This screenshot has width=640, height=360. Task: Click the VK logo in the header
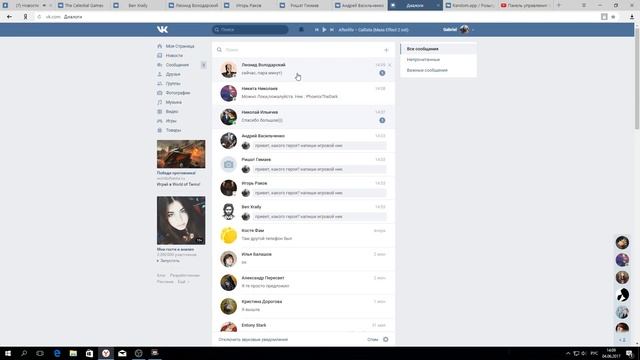pyautogui.click(x=162, y=29)
